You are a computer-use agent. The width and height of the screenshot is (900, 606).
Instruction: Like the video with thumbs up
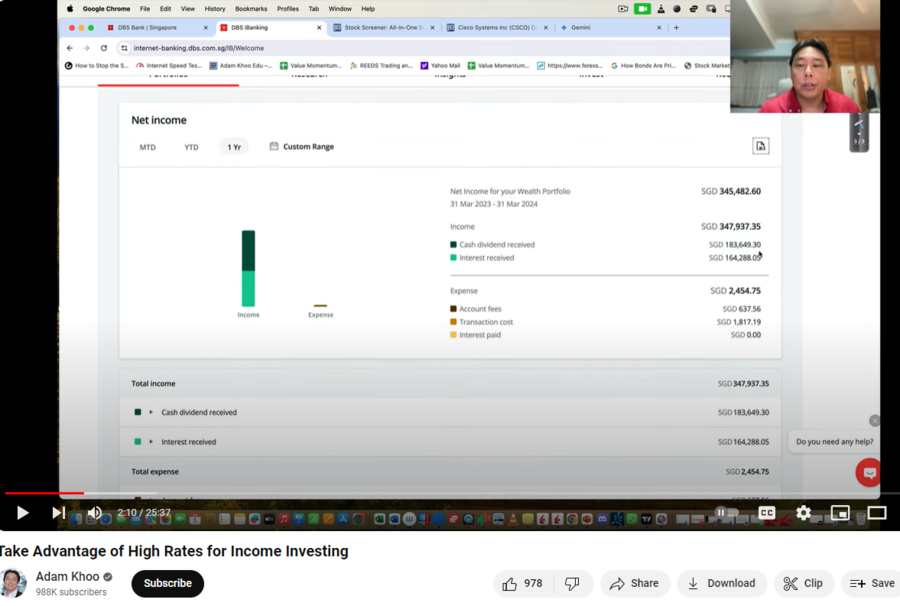tap(522, 583)
